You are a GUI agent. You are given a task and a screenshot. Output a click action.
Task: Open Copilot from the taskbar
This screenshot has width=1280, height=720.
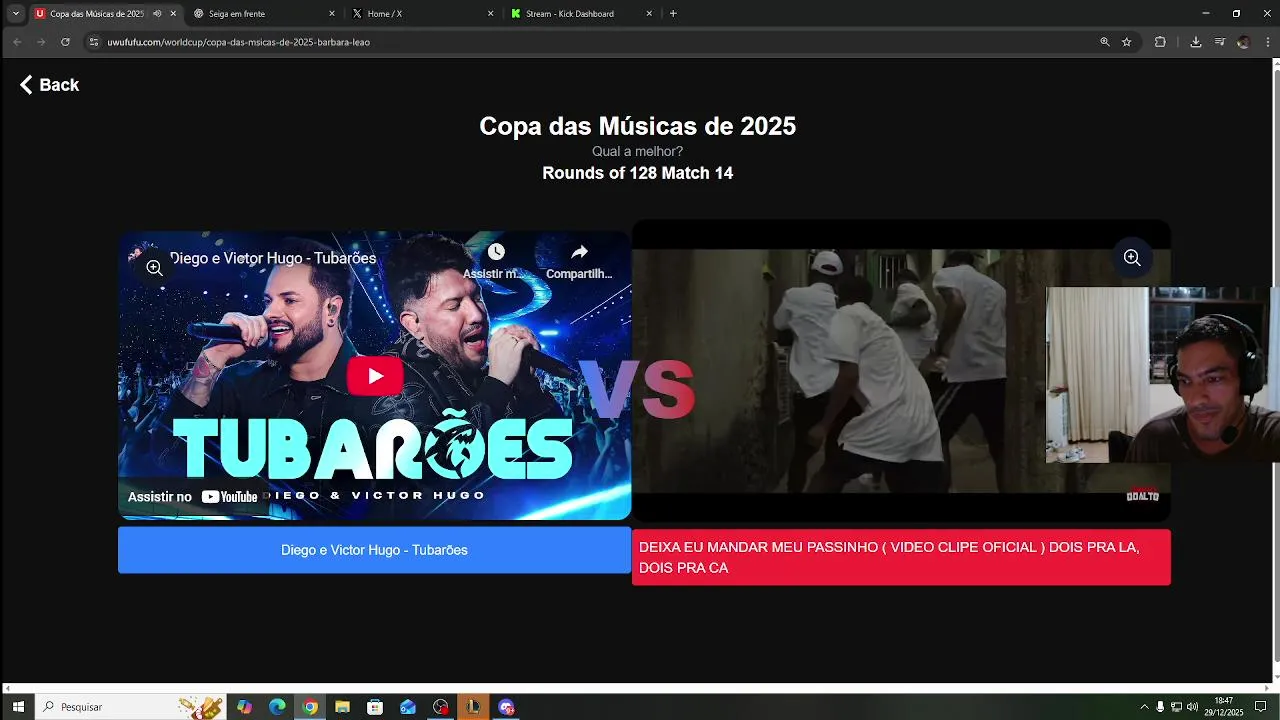tap(244, 707)
